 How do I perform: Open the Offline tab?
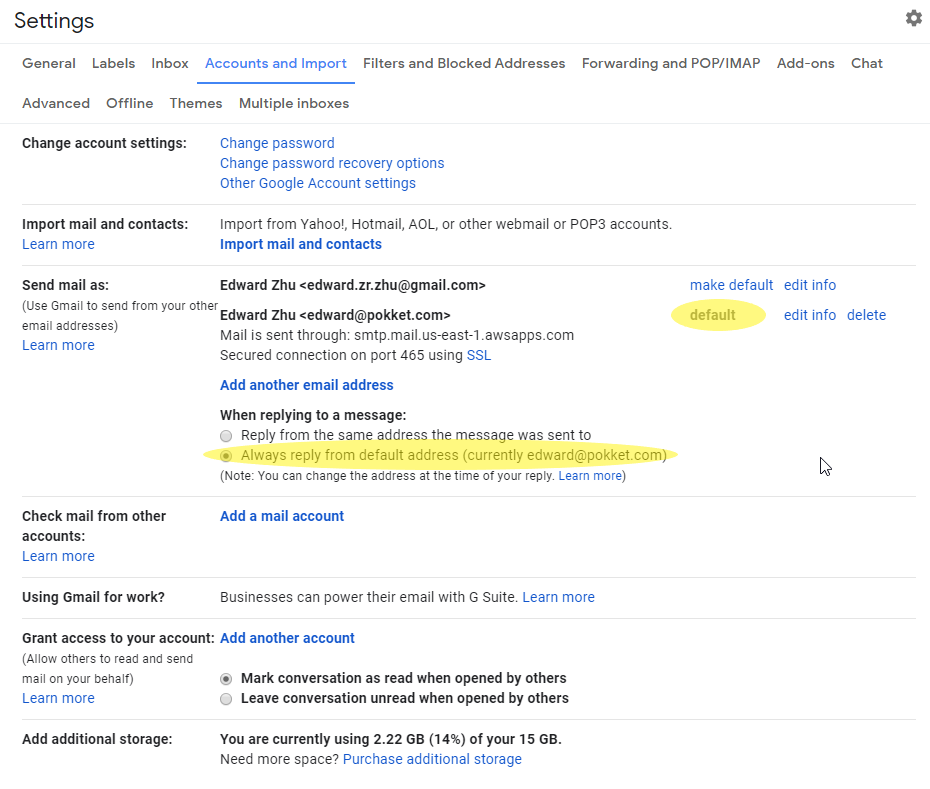coord(129,103)
